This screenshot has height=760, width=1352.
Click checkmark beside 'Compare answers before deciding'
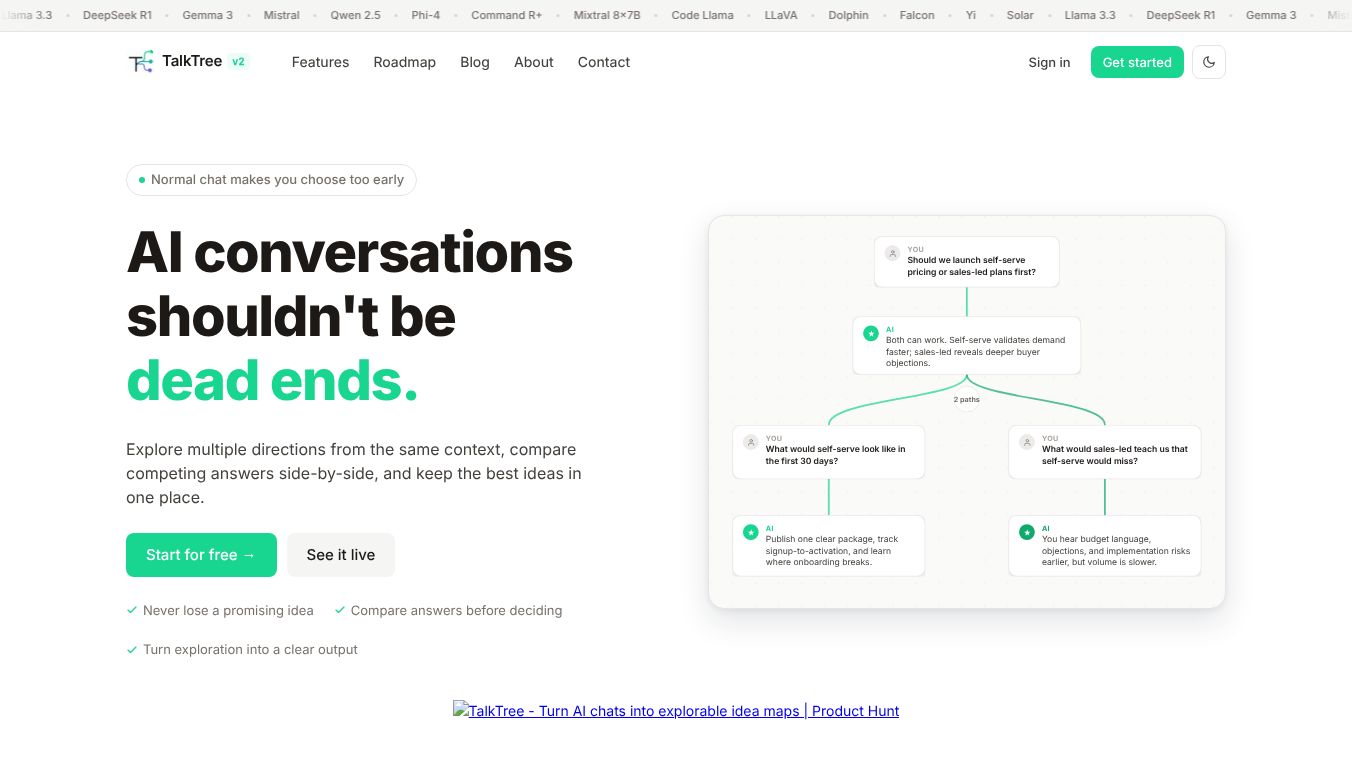coord(340,610)
